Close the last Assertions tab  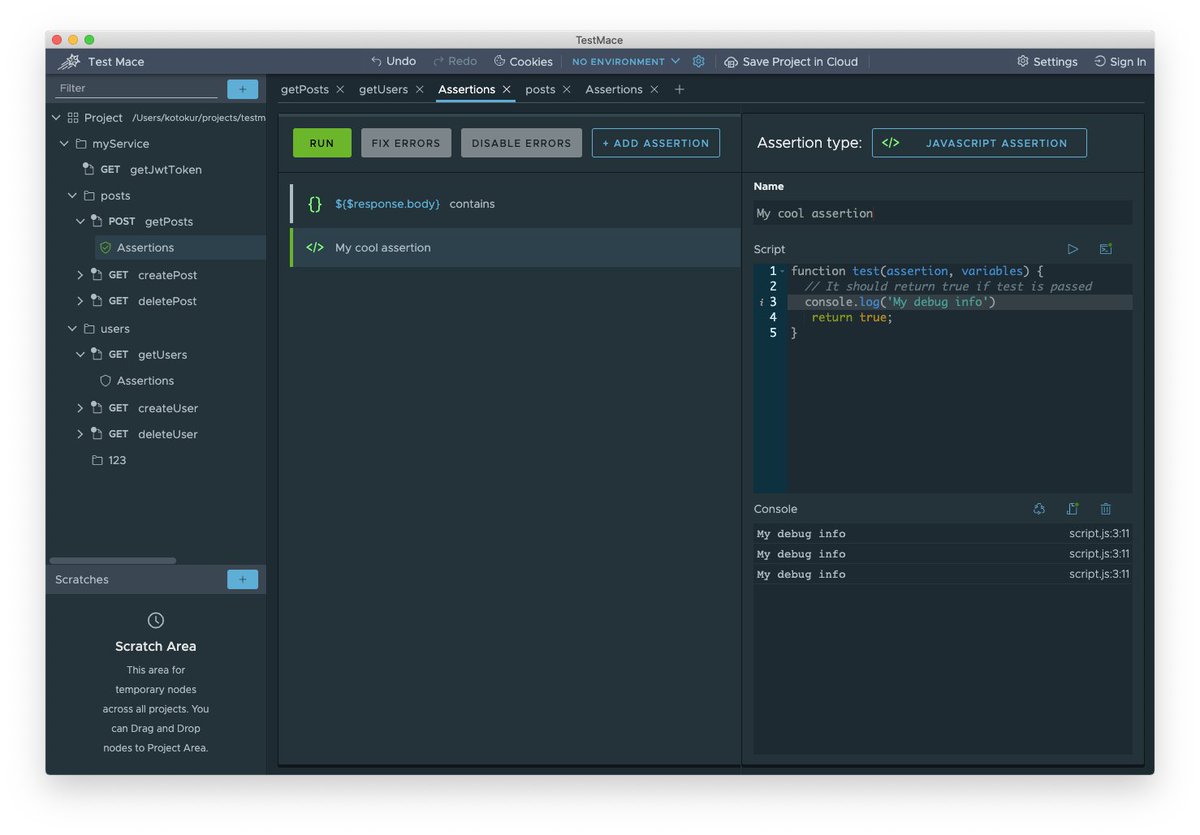coord(654,89)
